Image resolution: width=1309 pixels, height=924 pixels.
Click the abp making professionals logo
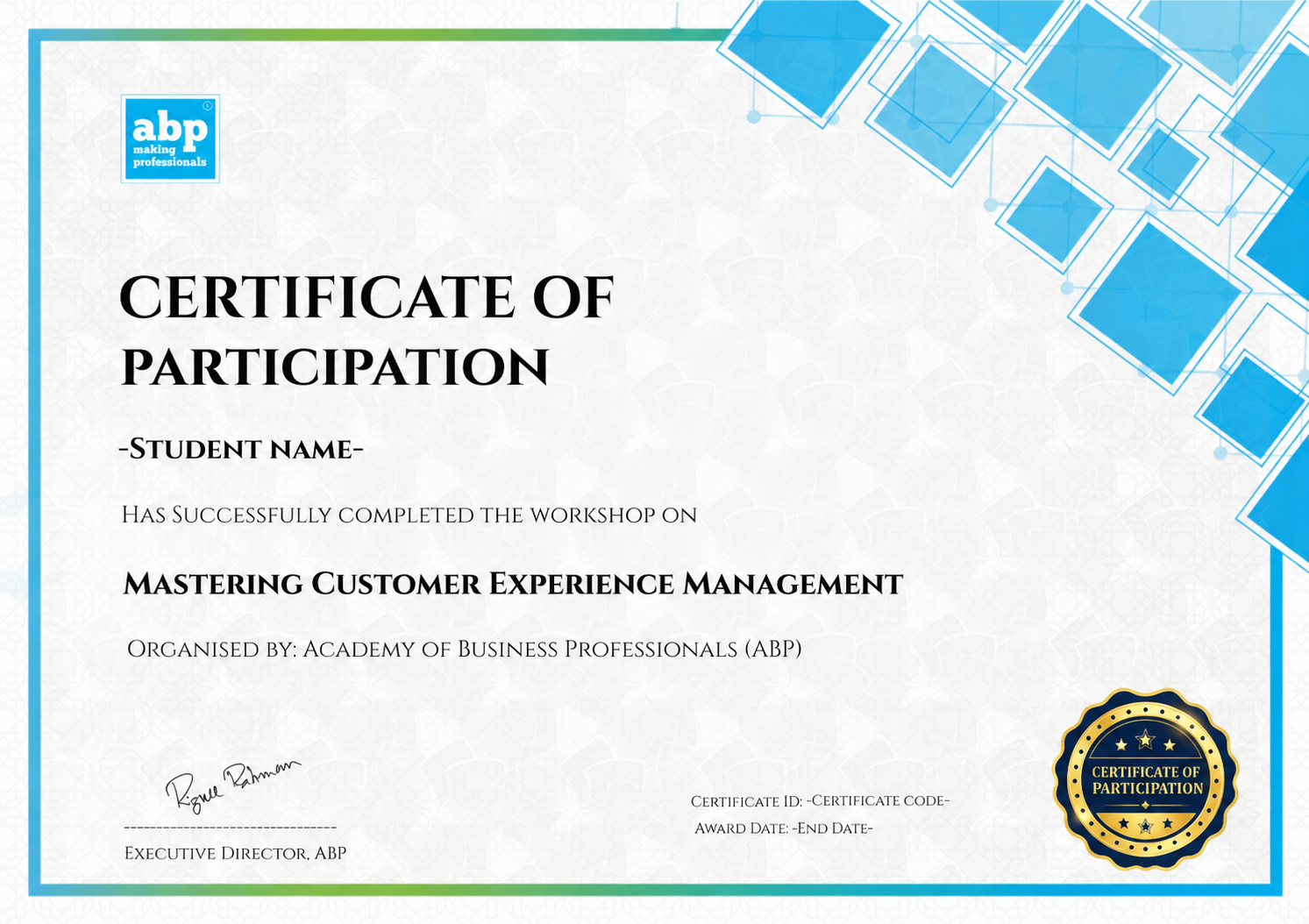coord(170,139)
